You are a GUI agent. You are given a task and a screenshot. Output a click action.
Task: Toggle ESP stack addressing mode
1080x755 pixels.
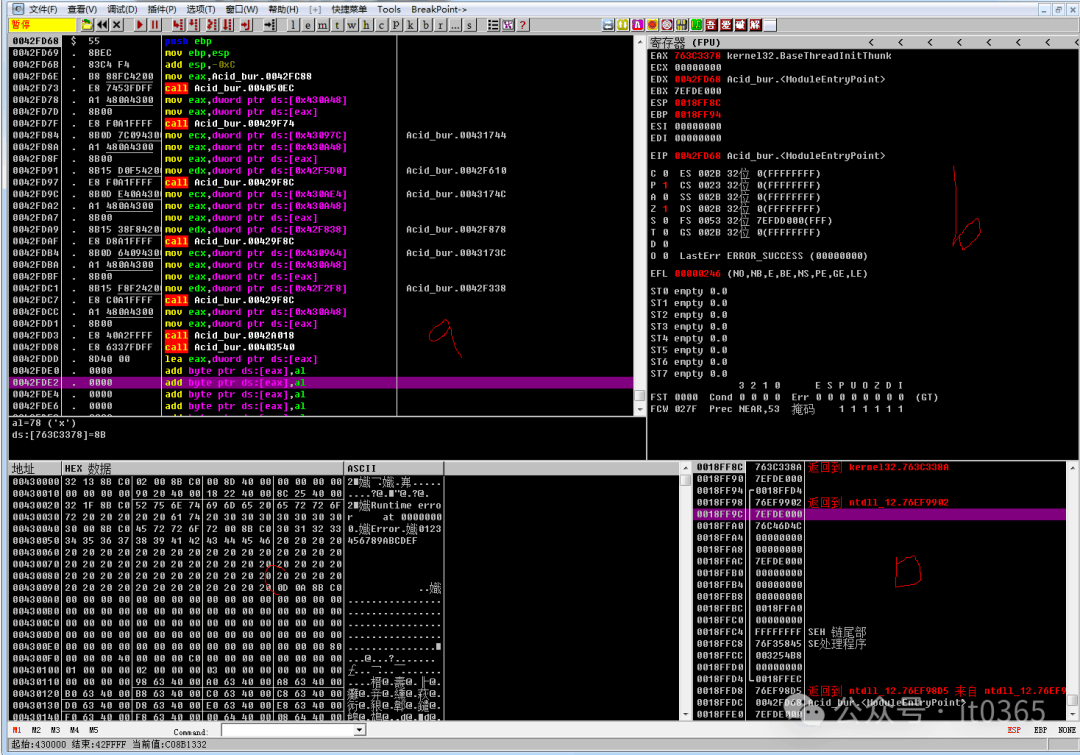tap(1014, 731)
